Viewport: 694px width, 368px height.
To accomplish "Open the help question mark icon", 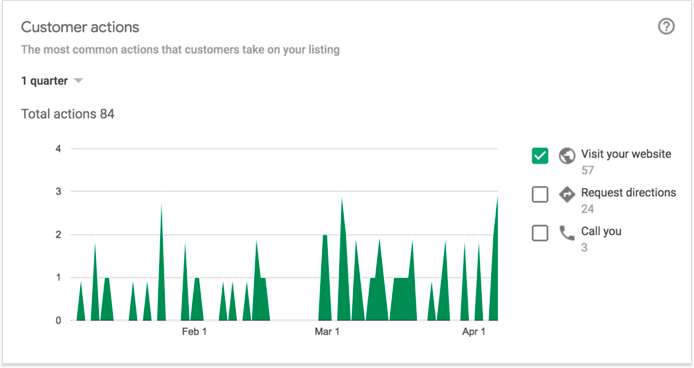I will (666, 27).
